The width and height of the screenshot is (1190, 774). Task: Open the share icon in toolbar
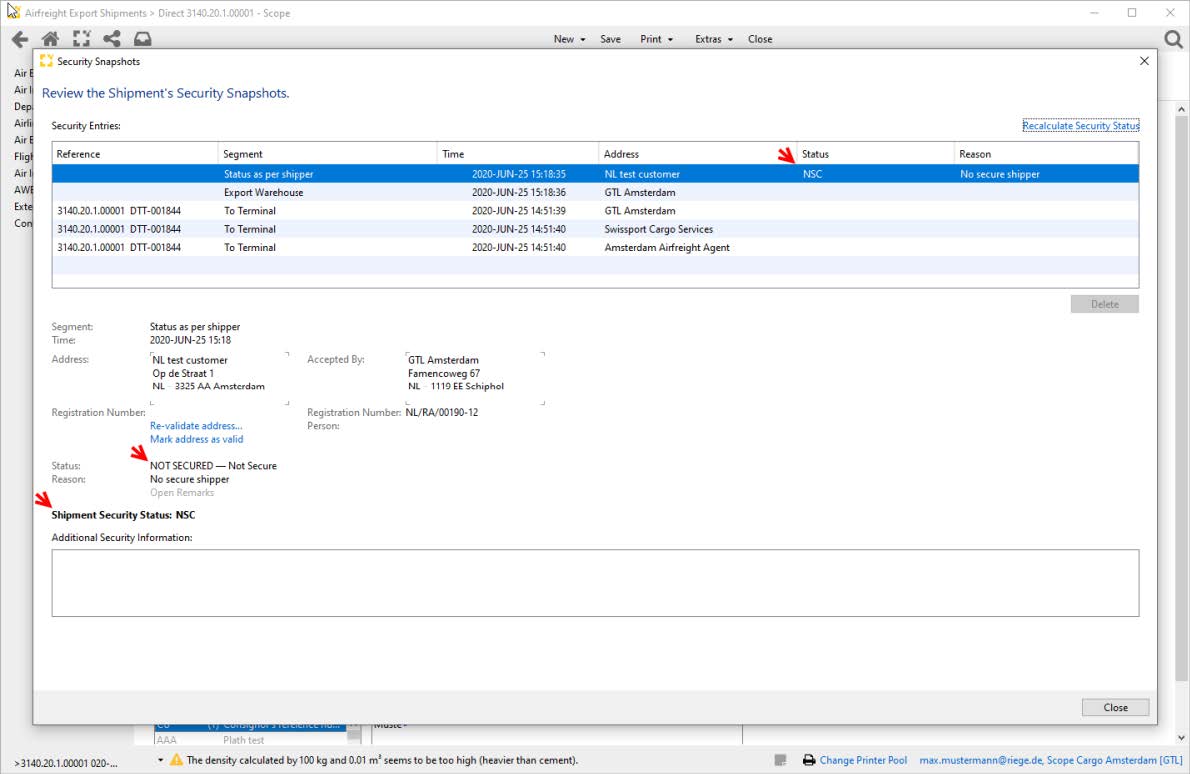[112, 39]
